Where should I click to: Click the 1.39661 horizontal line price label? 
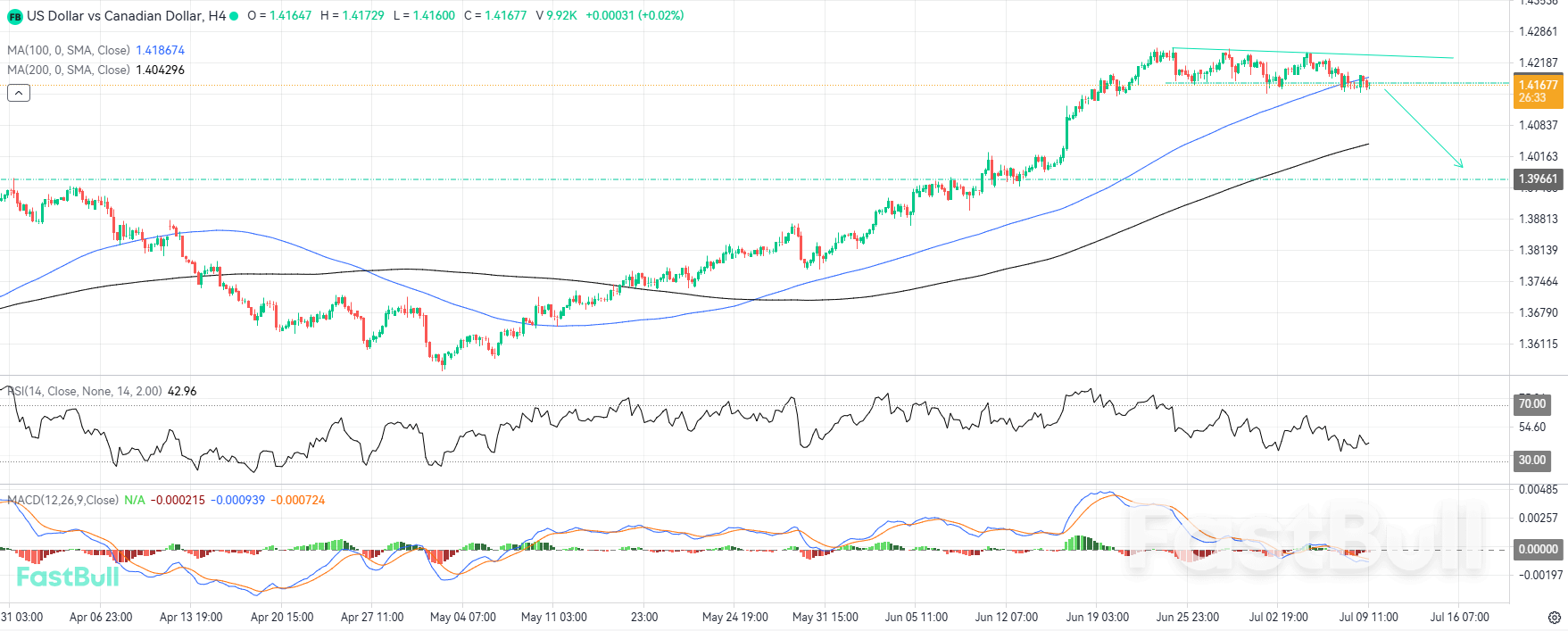pyautogui.click(x=1539, y=179)
